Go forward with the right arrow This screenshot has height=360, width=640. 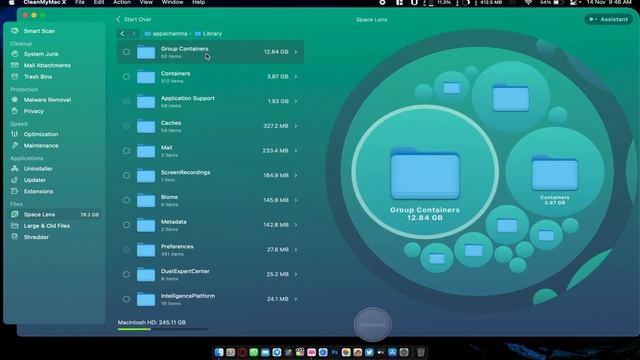[x=133, y=33]
